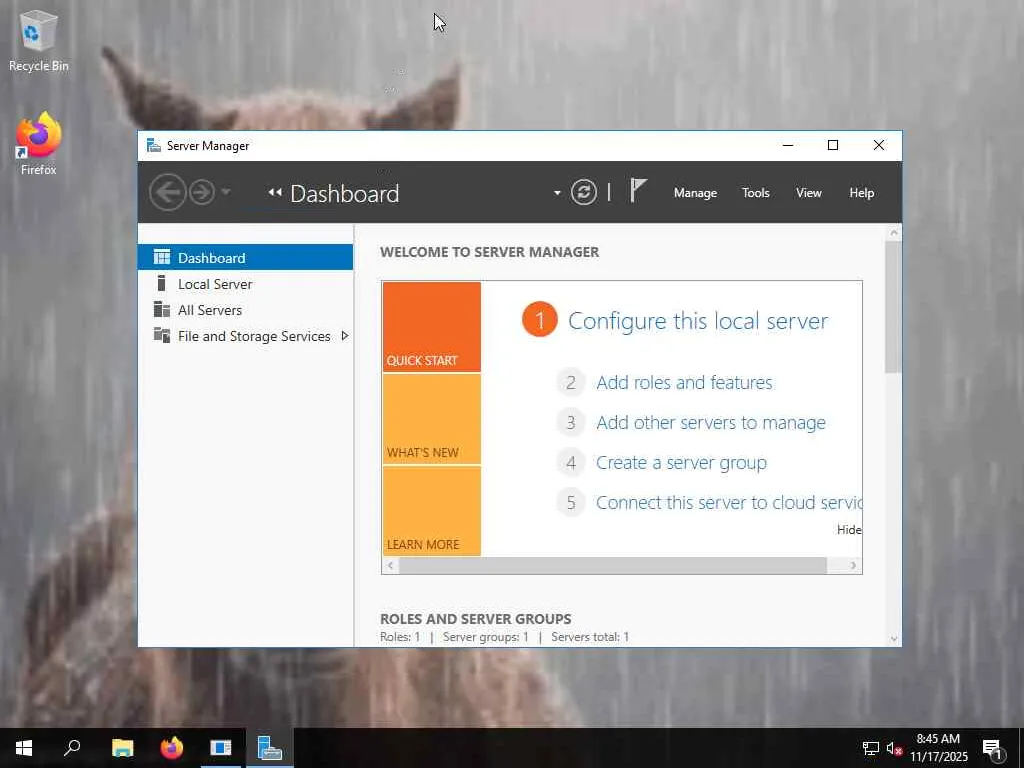Click Create a server group link
Viewport: 1024px width, 768px height.
pyautogui.click(x=681, y=462)
